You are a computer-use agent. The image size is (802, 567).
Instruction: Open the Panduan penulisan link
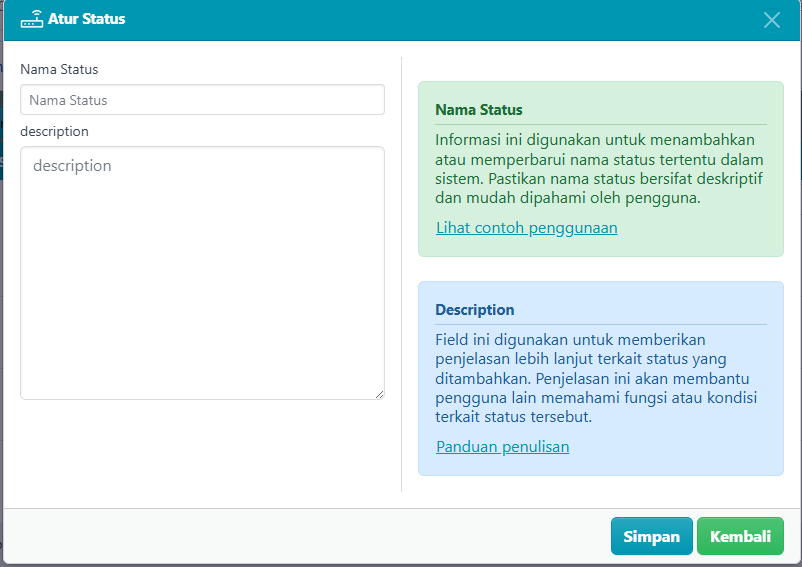[x=502, y=447]
